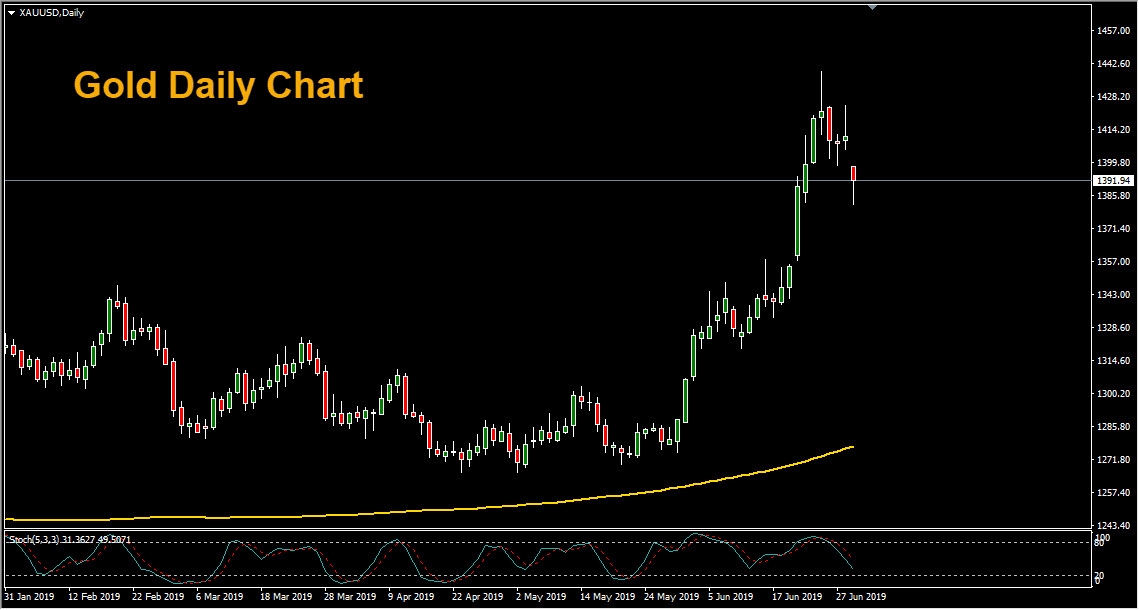Click the tall green candle rising past 1385.80
1139x610 pixels.
(798, 221)
